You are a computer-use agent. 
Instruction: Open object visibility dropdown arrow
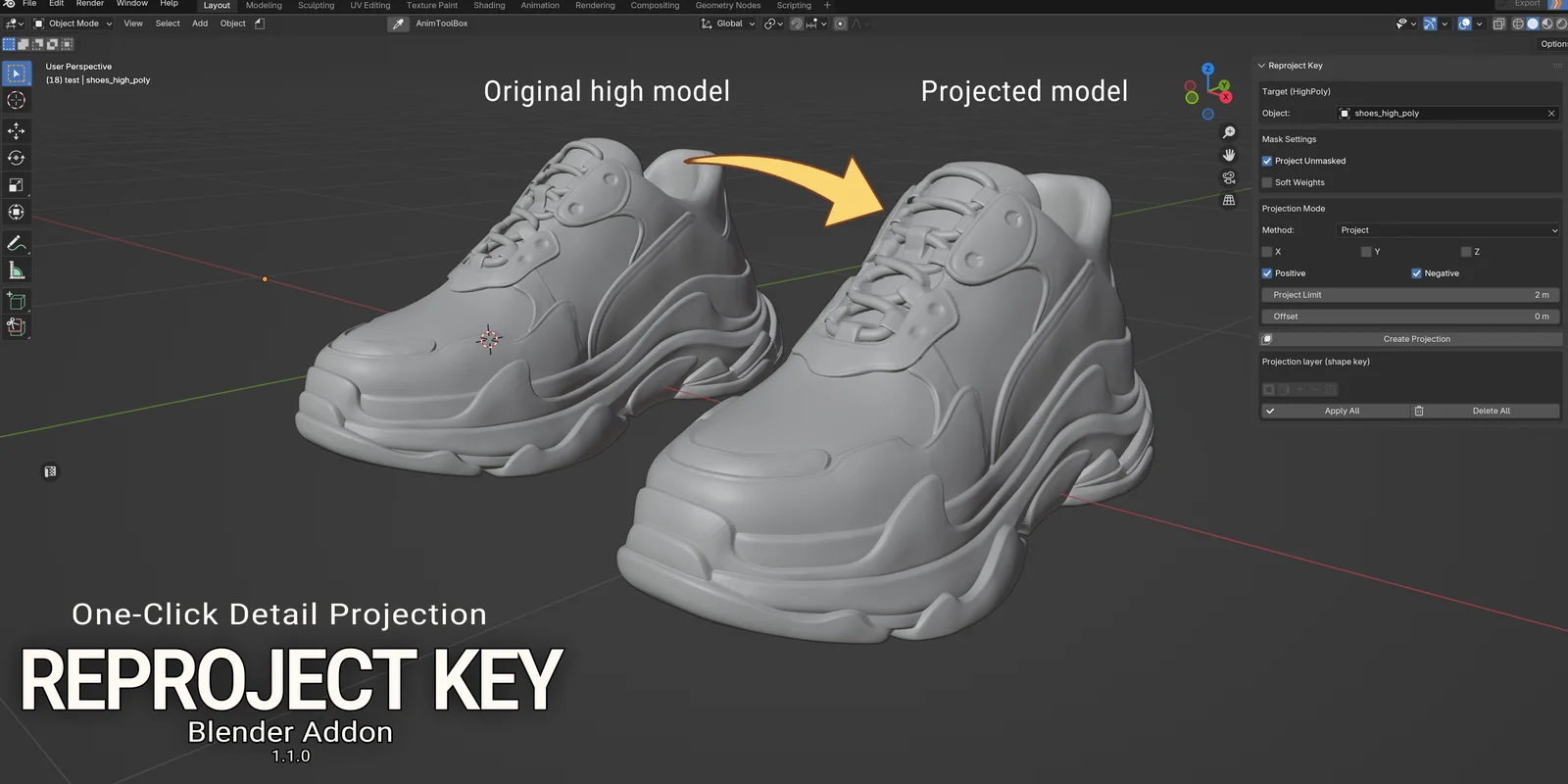pos(1413,24)
